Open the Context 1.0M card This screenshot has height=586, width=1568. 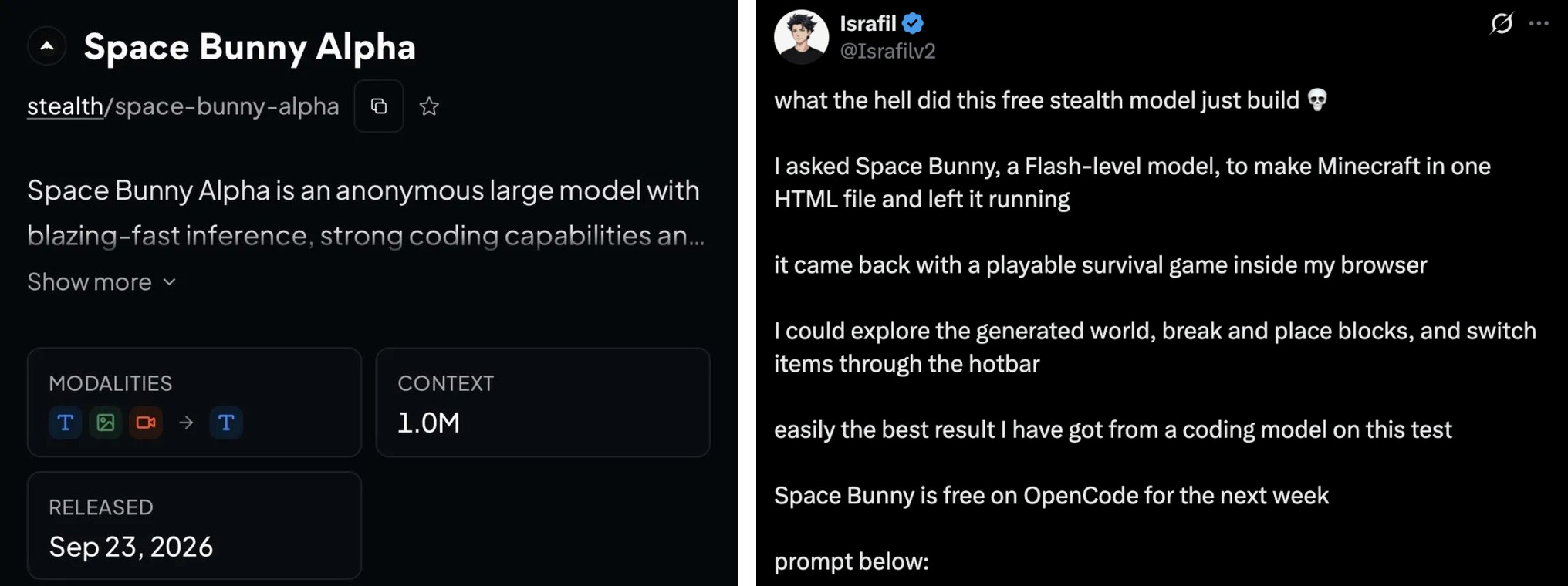(x=543, y=402)
